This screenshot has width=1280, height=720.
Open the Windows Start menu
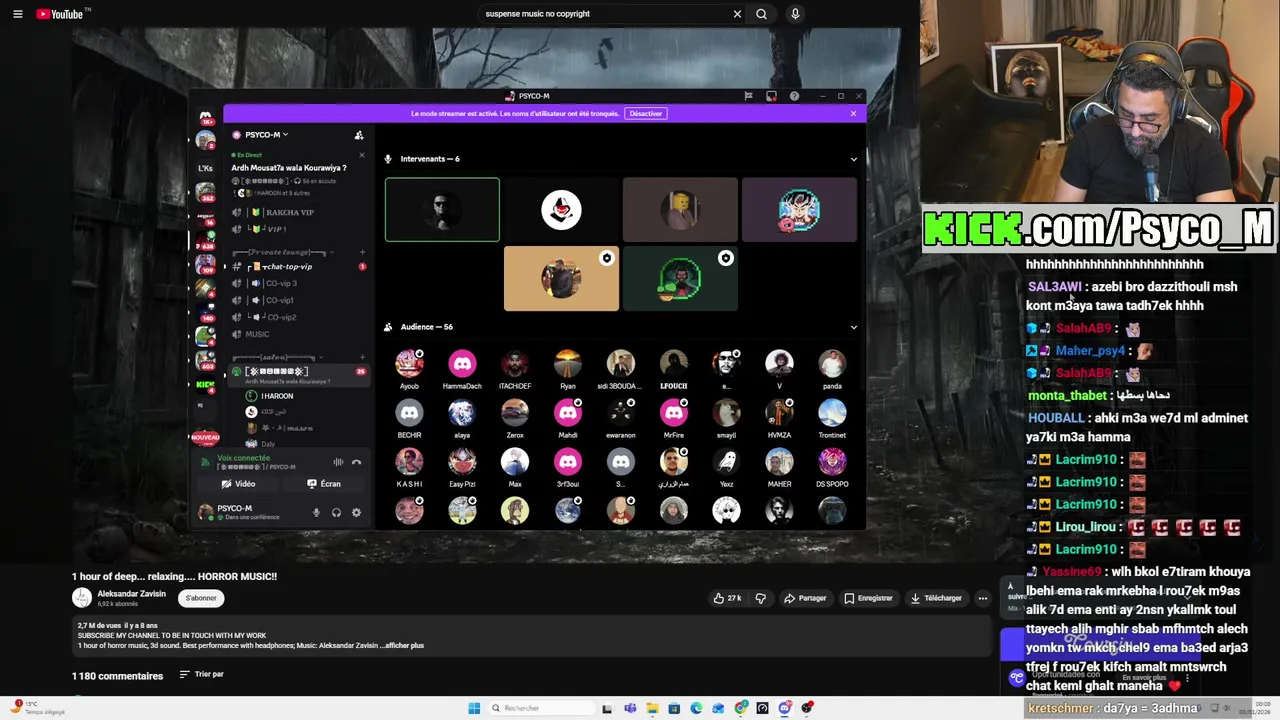tap(474, 708)
